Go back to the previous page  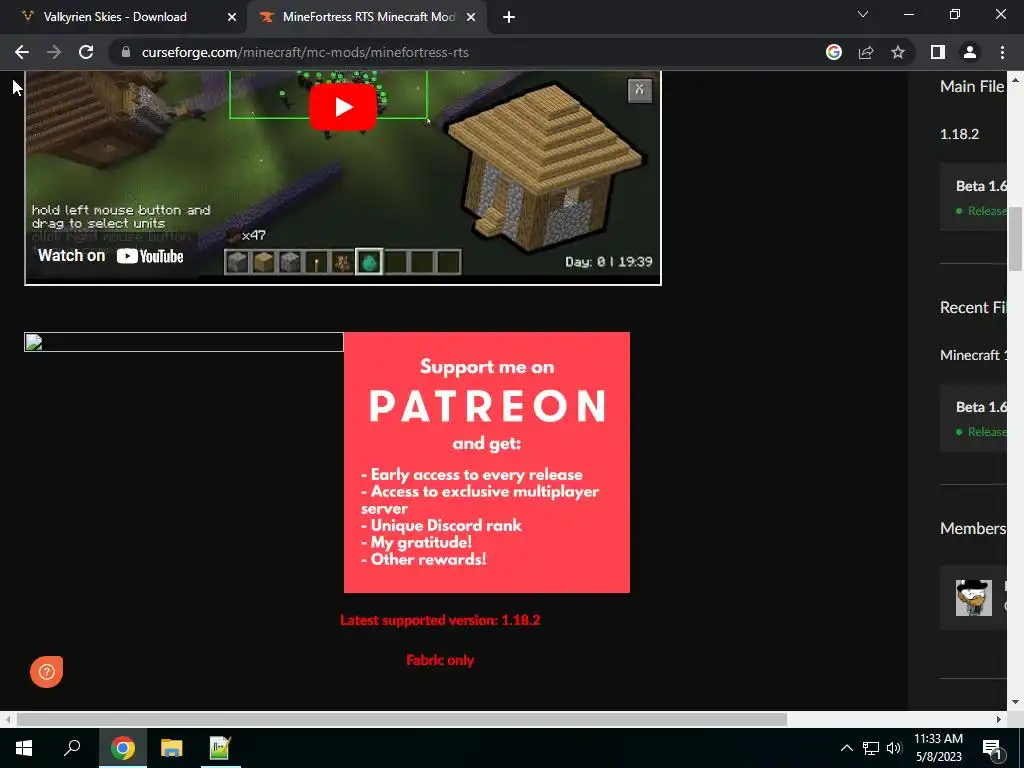pos(22,52)
